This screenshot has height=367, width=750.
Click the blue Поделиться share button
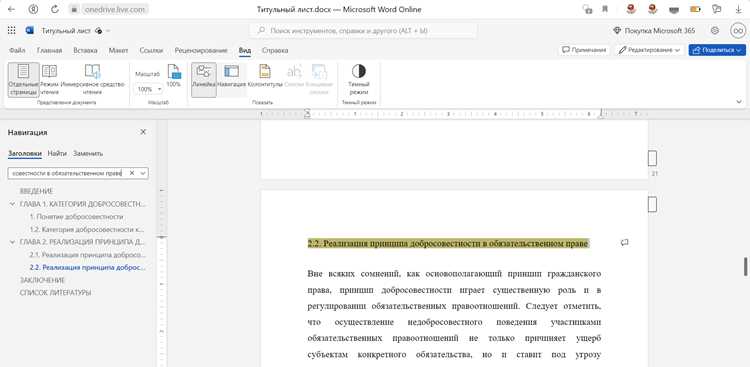coord(717,50)
